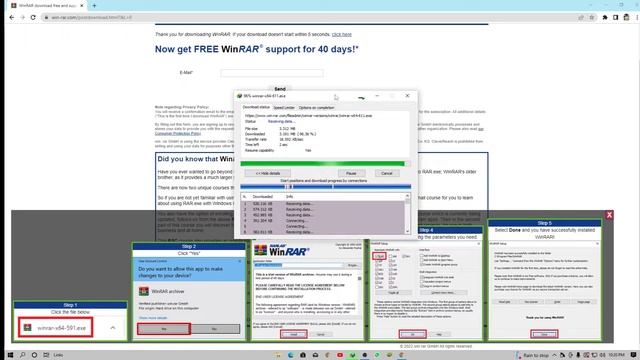This screenshot has width=640, height=360.
Task: Click the download dialog title bar icon
Action: point(240,96)
